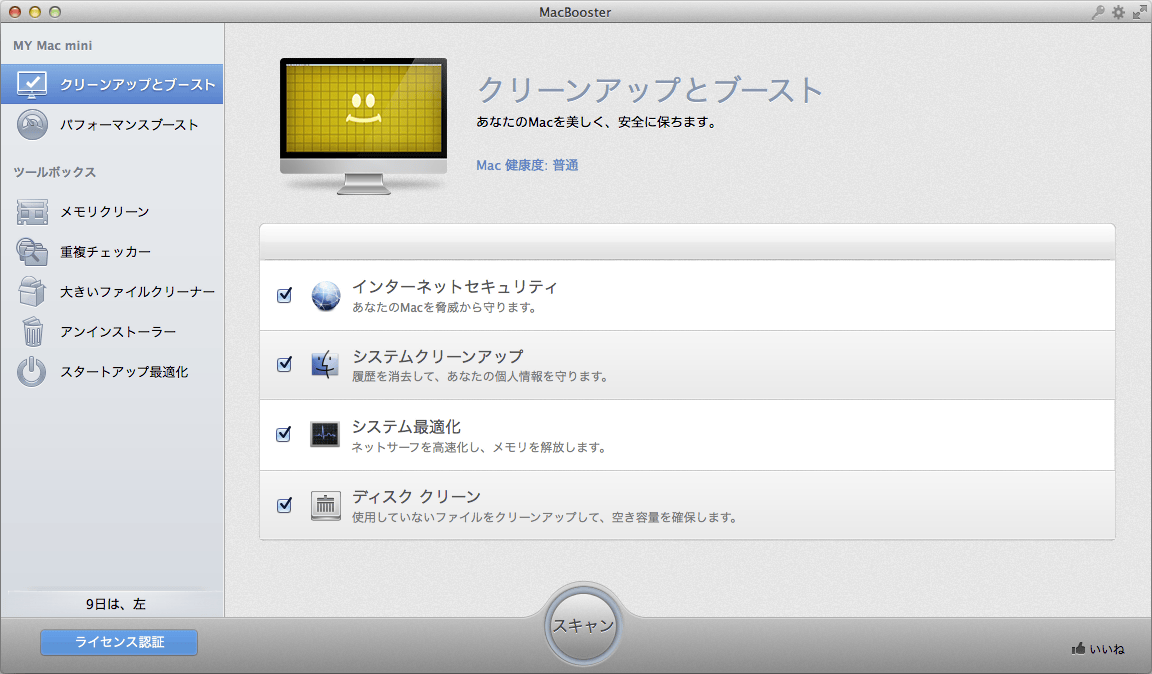Open 重複チェッカー tool
This screenshot has height=674, width=1152.
[112, 251]
